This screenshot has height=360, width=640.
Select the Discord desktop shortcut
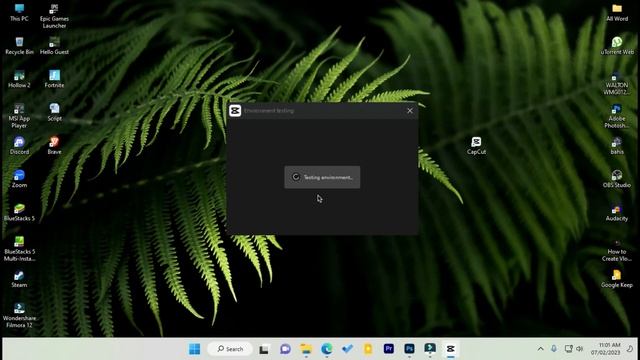(19, 146)
